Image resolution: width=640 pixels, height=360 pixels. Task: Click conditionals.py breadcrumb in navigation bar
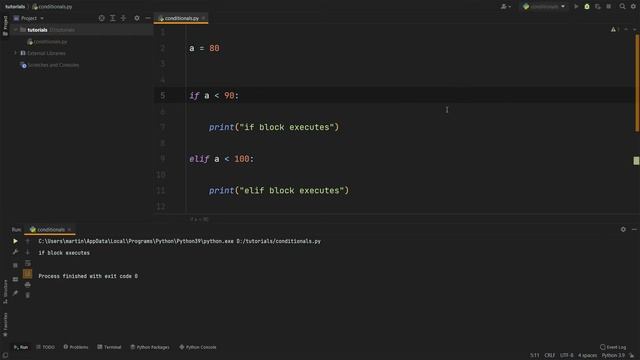[x=52, y=7]
